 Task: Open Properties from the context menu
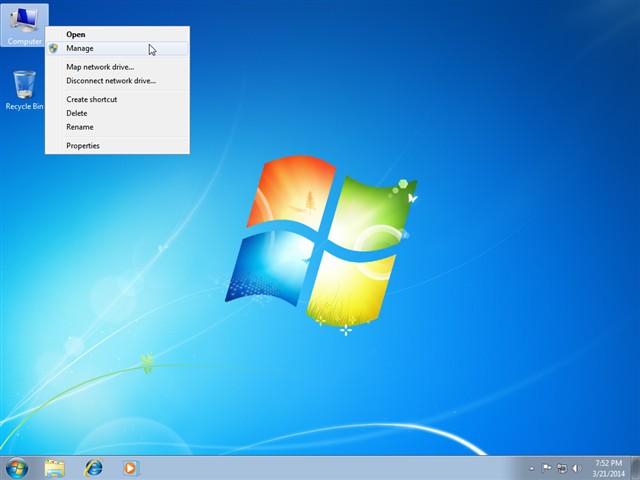tap(117, 145)
